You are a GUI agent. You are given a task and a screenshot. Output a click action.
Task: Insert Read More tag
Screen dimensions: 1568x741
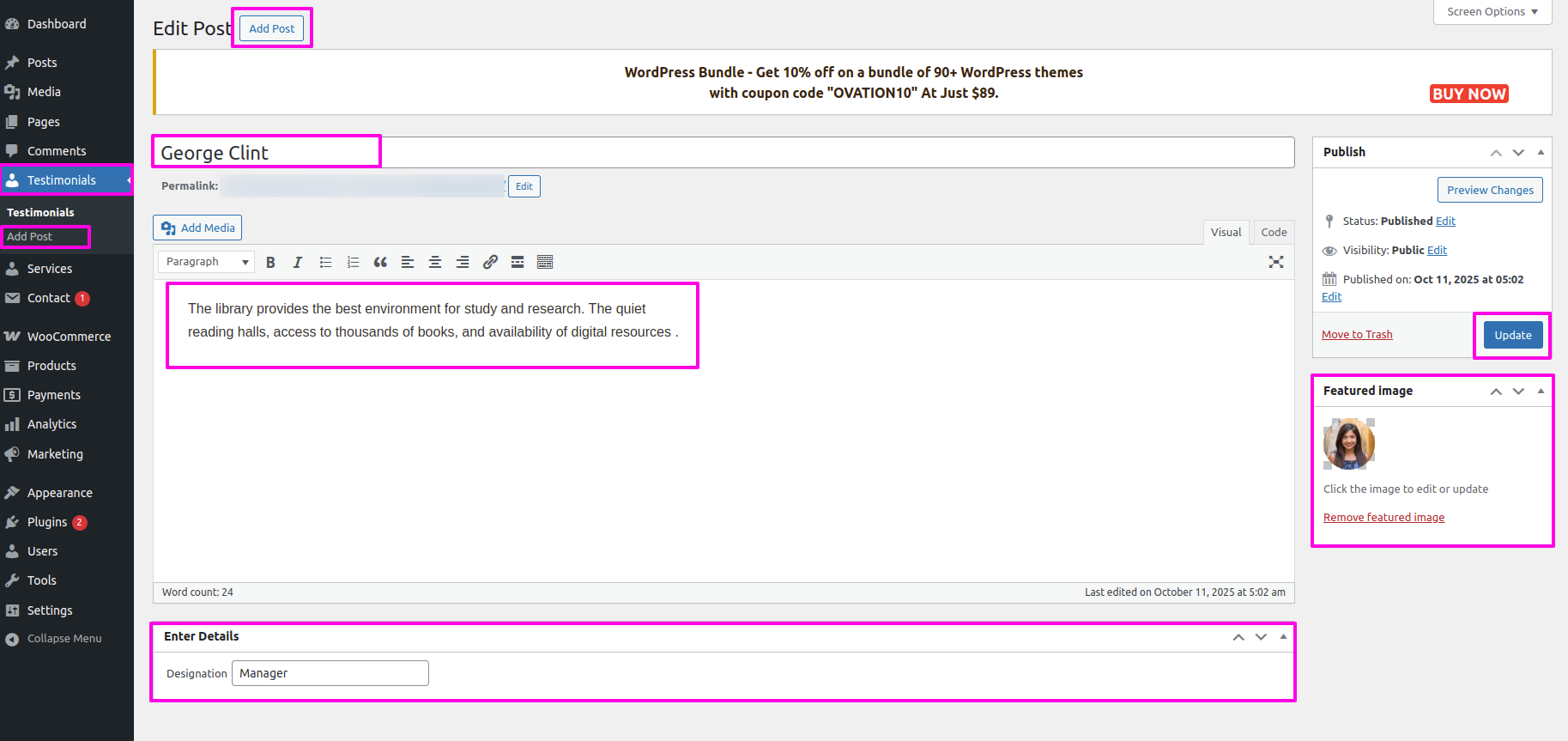[518, 263]
